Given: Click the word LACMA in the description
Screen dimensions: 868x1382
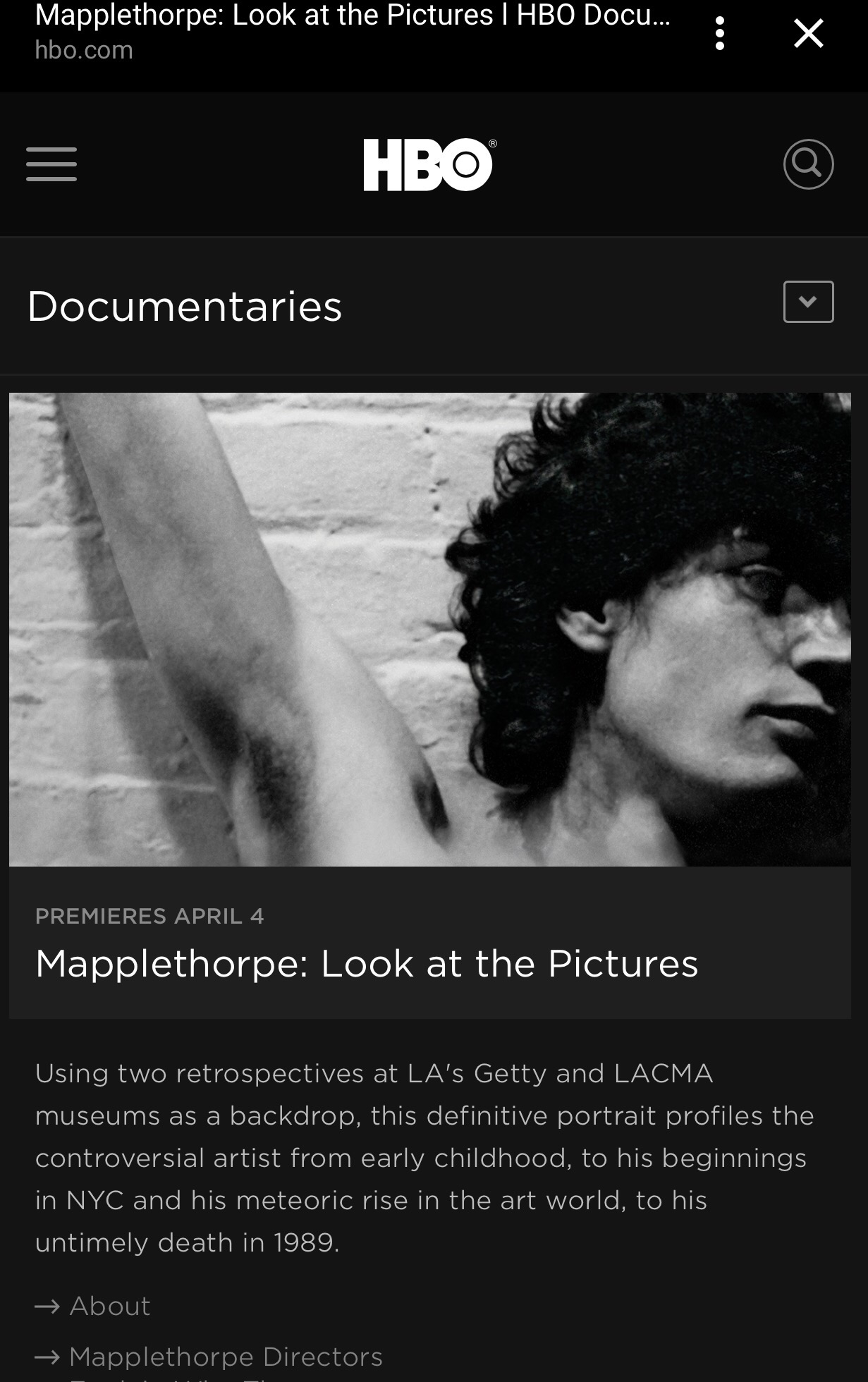Looking at the screenshot, I should coord(663,1074).
